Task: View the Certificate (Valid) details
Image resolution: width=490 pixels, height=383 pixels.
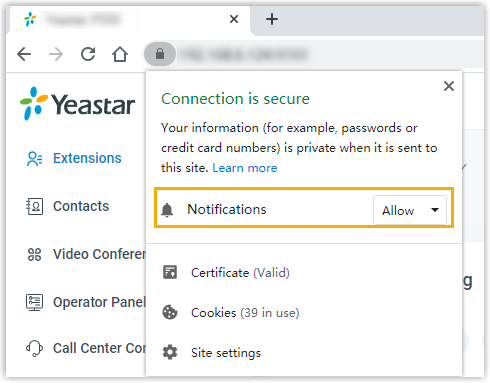Action: (240, 273)
